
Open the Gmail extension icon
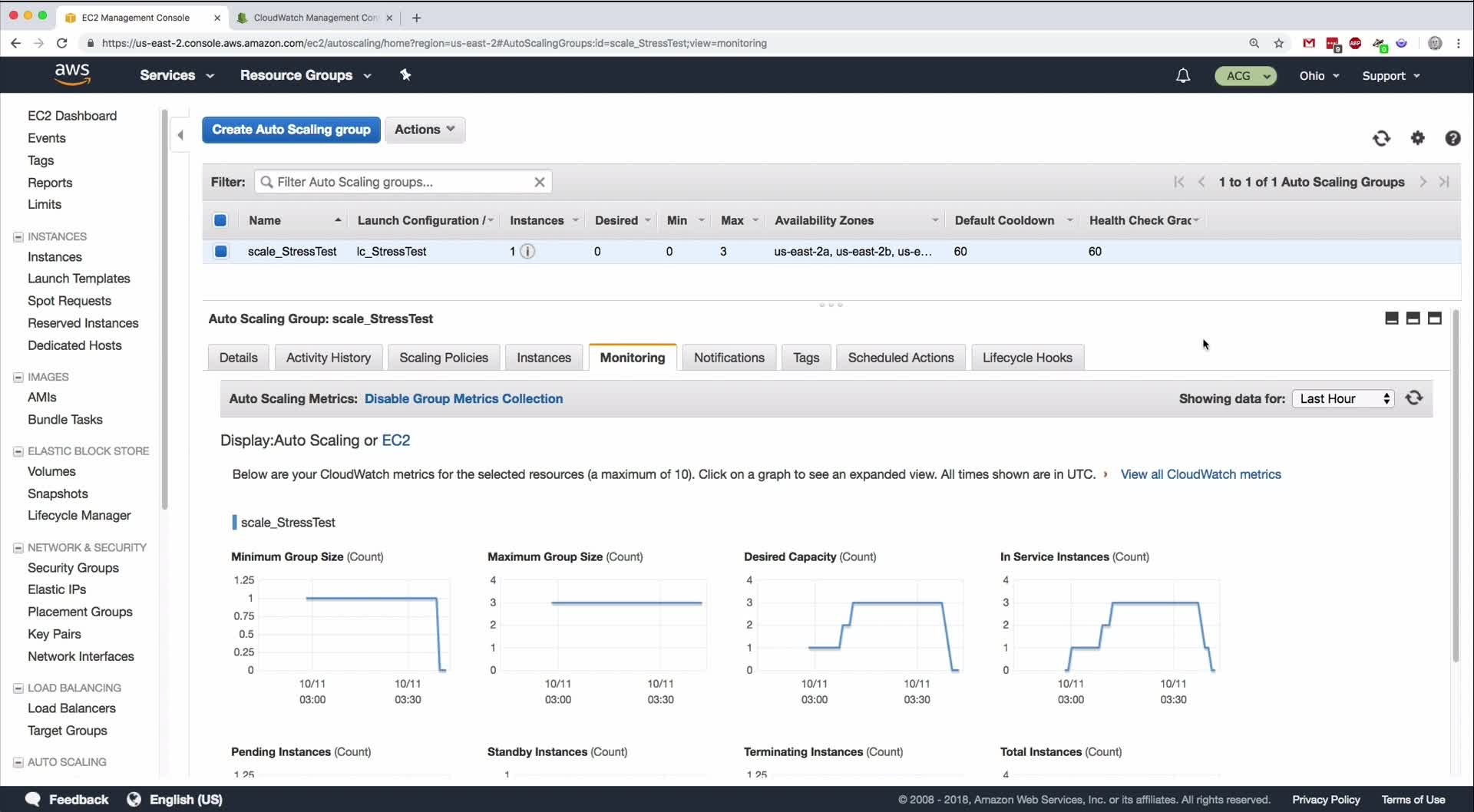pos(1309,43)
